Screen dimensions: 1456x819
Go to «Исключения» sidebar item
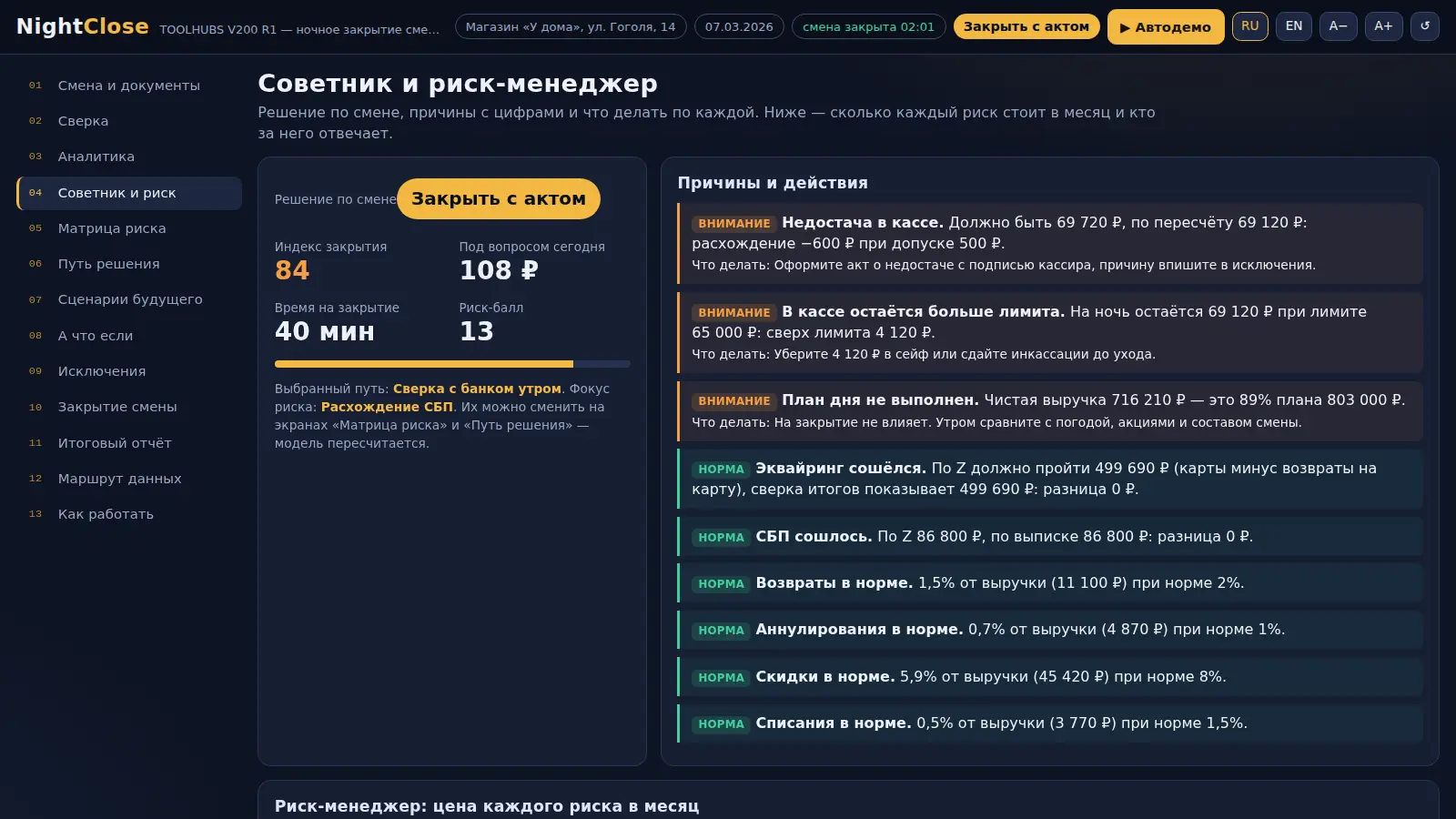[x=129, y=371]
